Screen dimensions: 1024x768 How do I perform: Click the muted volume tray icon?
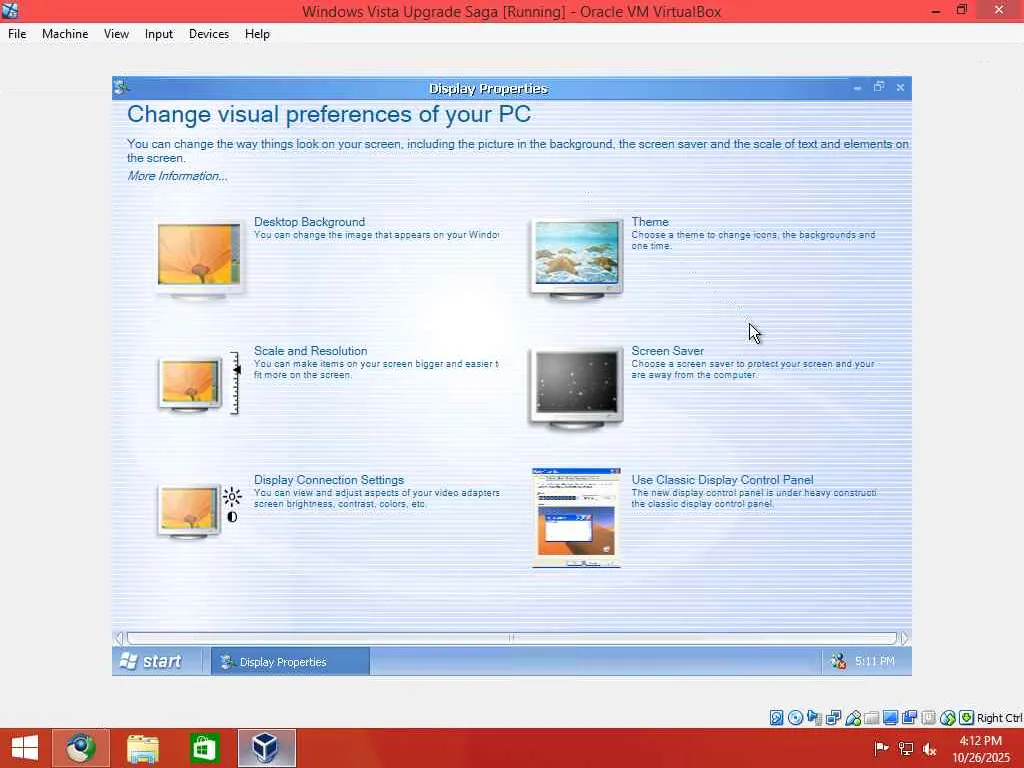930,749
